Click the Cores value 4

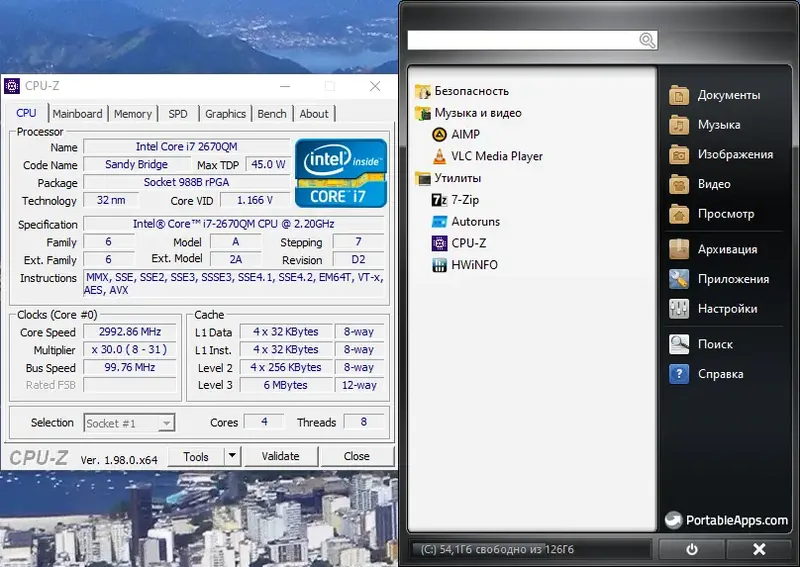(x=264, y=422)
